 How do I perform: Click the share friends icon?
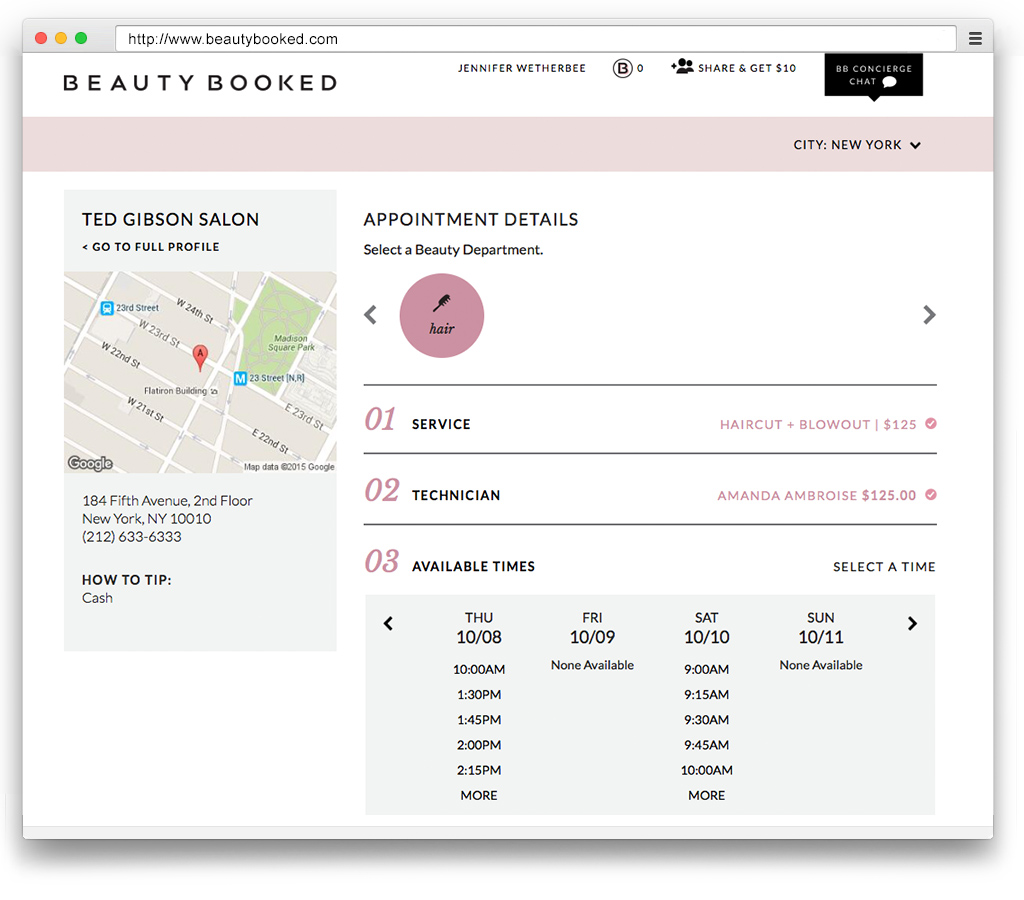pos(682,67)
